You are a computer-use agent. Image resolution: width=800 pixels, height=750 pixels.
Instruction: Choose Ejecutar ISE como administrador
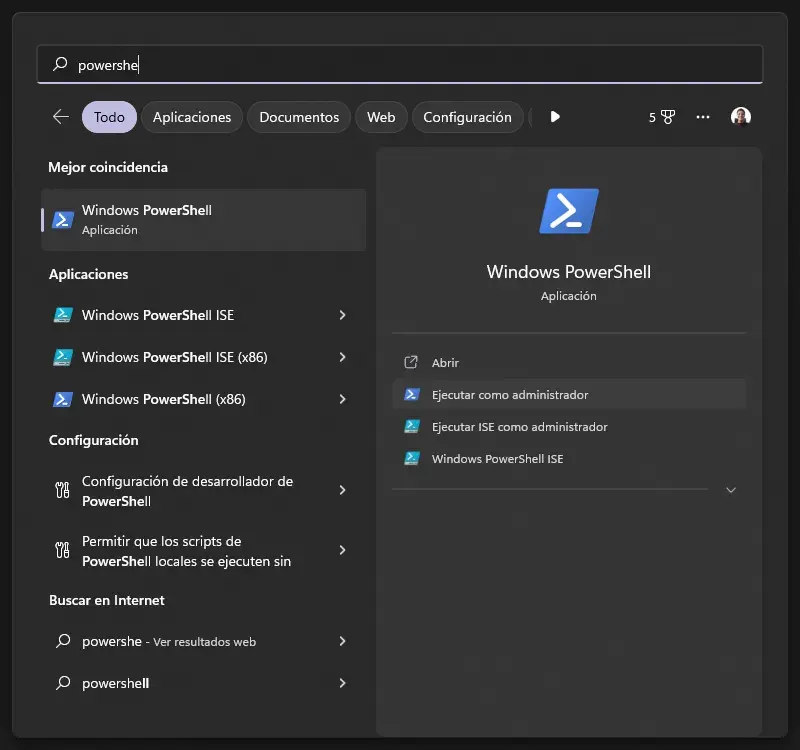click(x=569, y=427)
